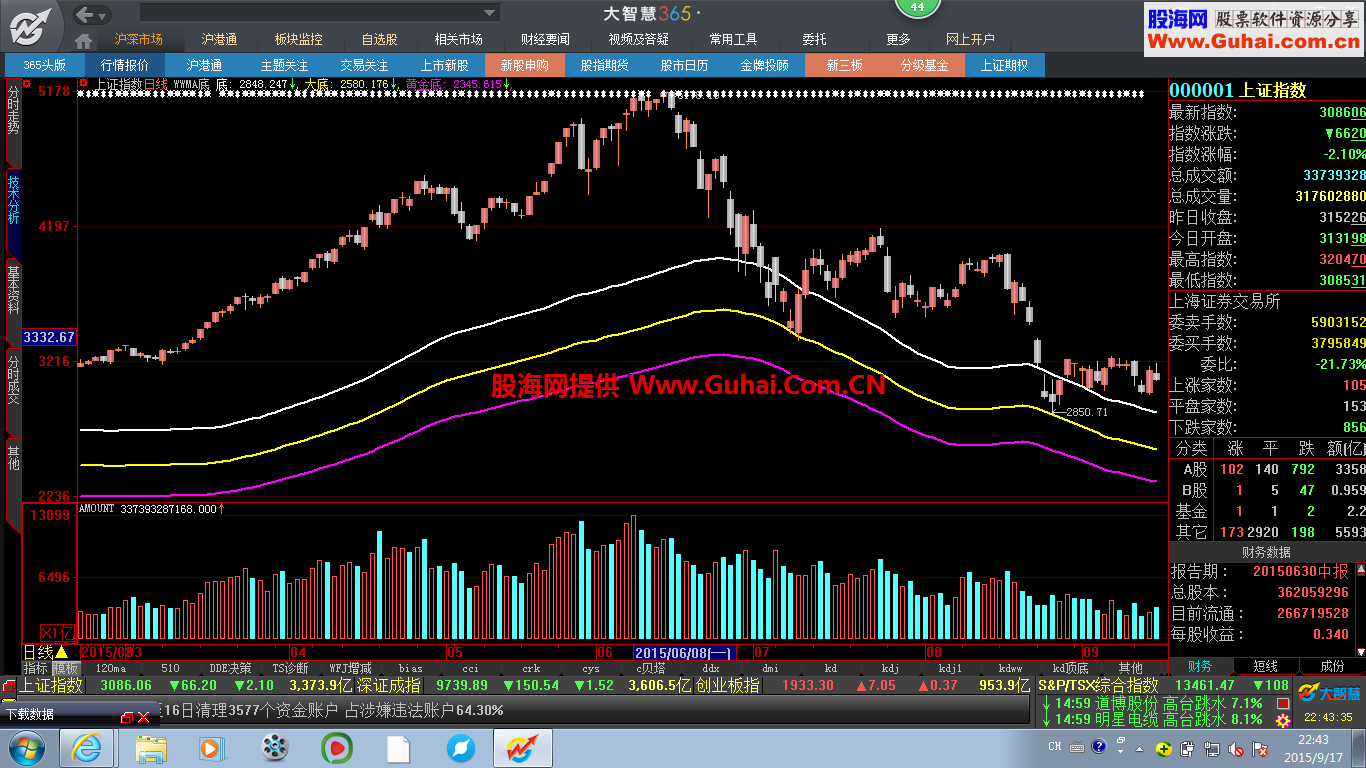
Task: Apply the DDE决策 indicator
Action: 230,668
